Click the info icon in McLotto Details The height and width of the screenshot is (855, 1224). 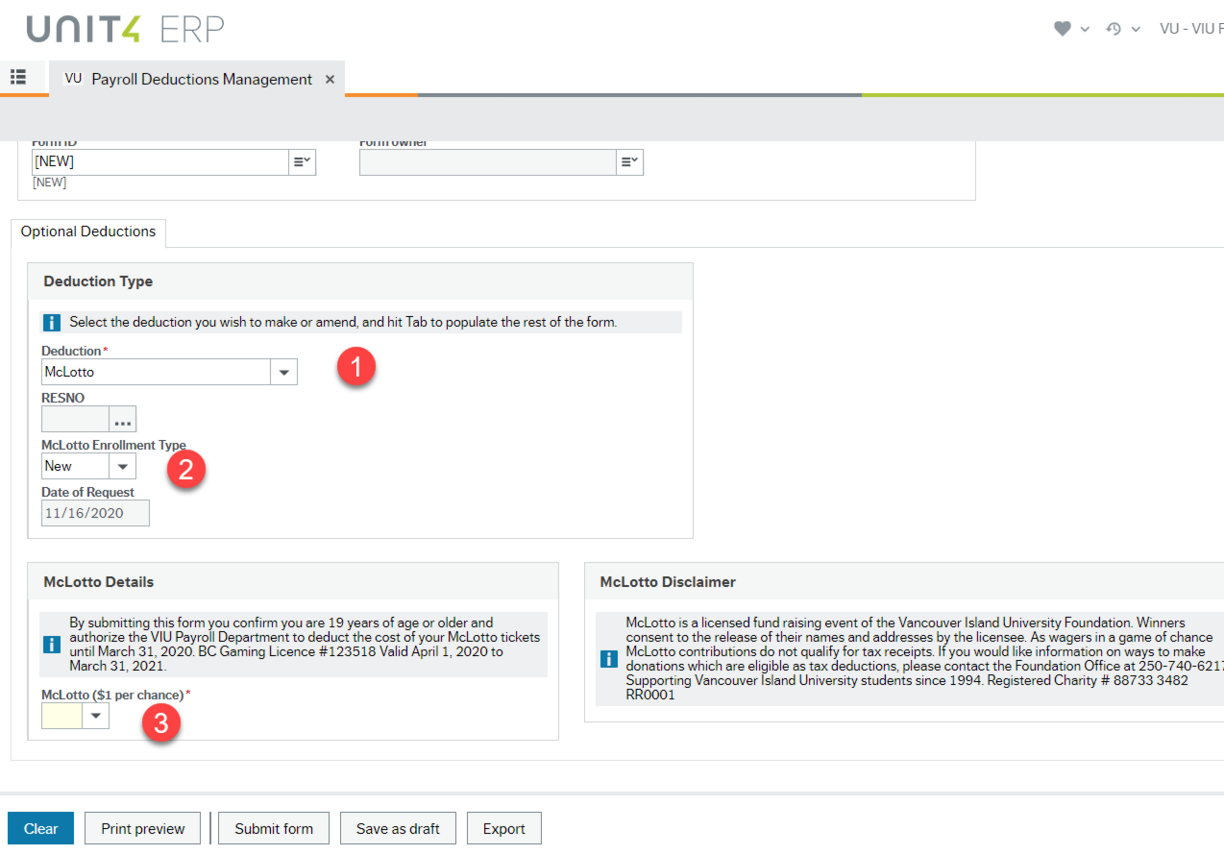(51, 644)
